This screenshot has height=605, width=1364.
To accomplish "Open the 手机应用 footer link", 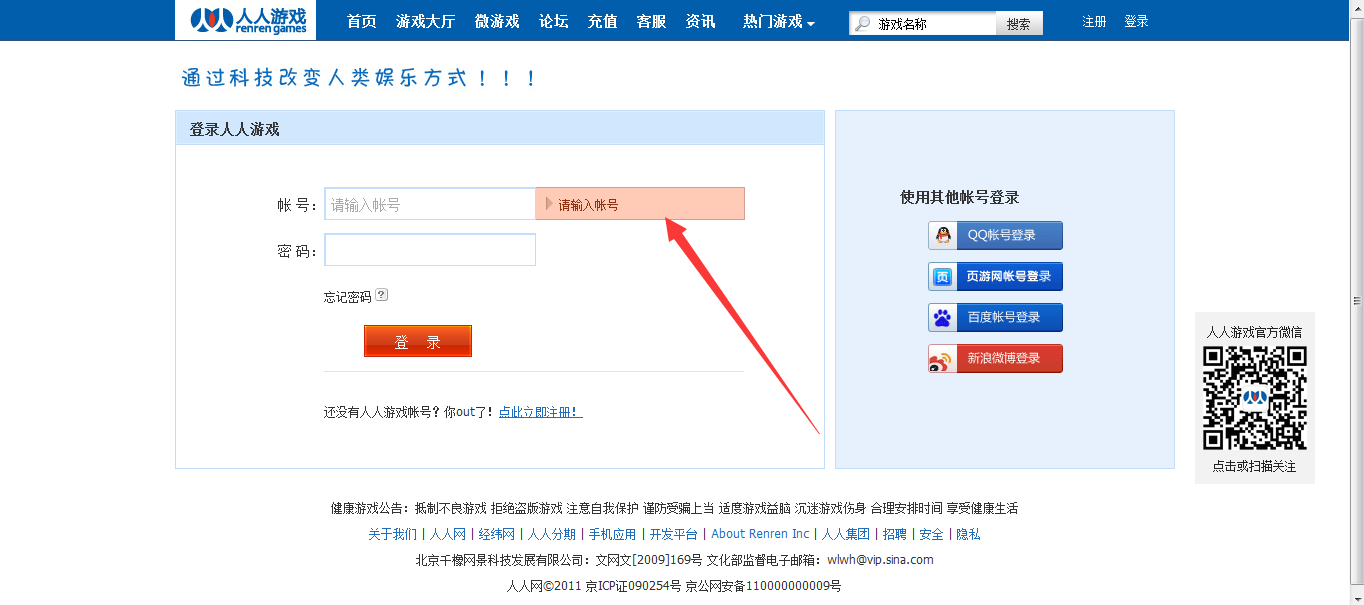I will (612, 534).
